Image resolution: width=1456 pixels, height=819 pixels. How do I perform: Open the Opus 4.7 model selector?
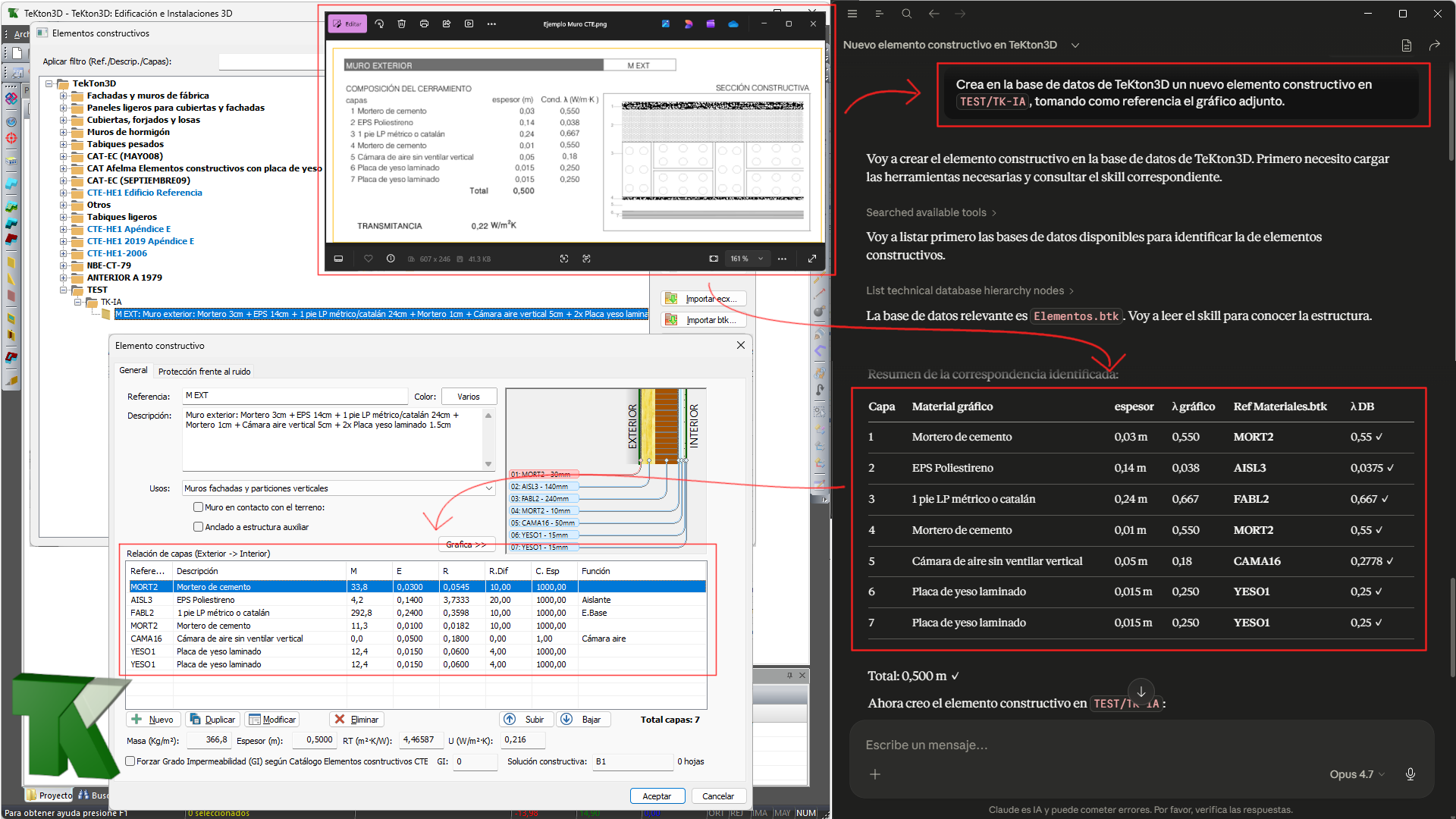(1357, 774)
